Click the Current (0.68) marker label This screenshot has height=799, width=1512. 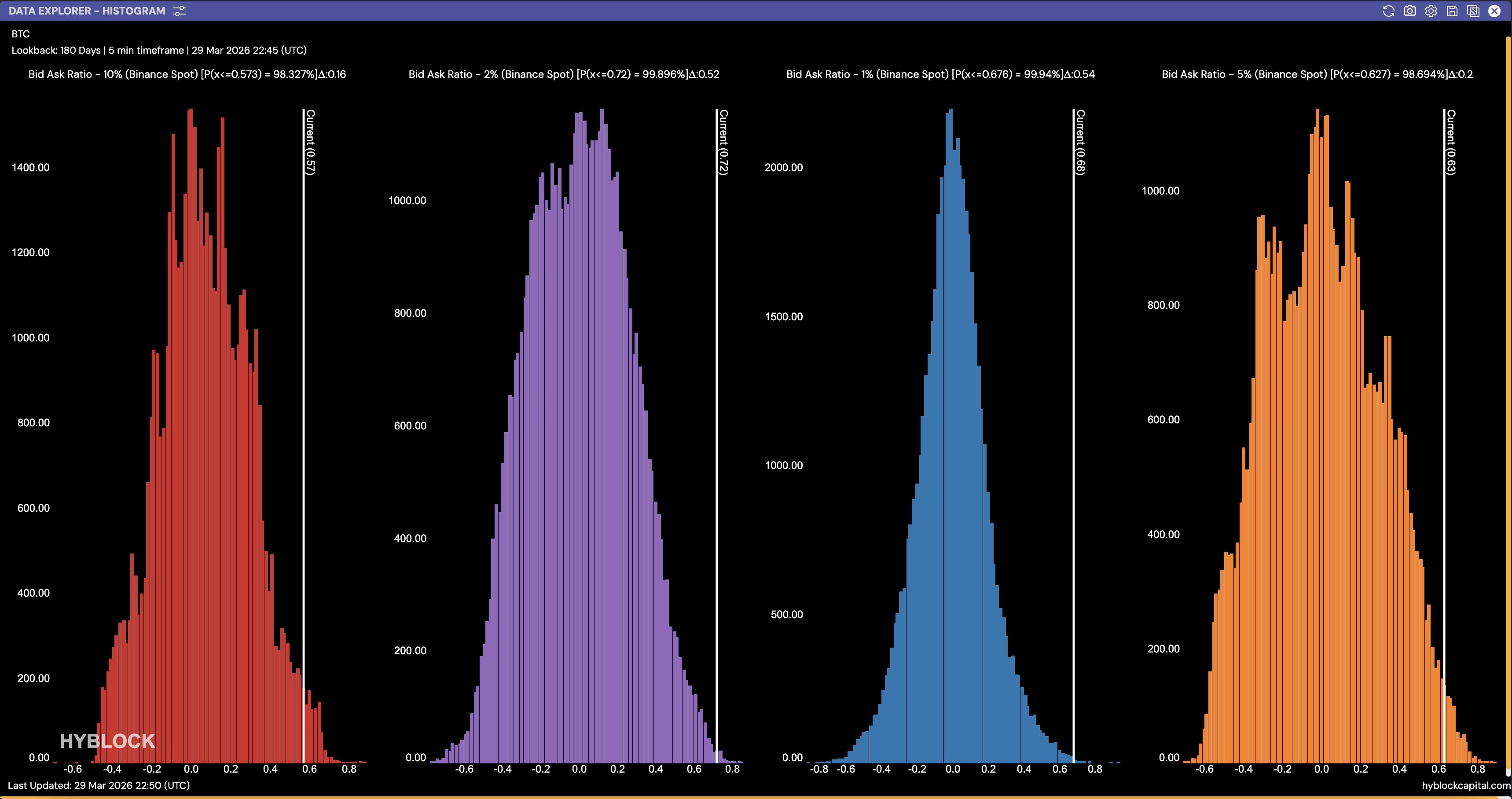pyautogui.click(x=1081, y=142)
